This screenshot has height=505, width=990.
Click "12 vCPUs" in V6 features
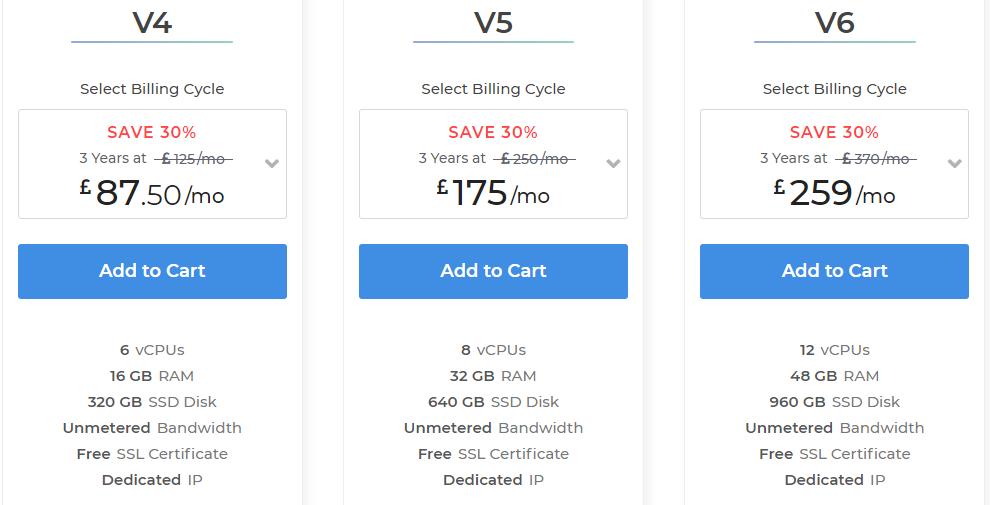point(834,350)
